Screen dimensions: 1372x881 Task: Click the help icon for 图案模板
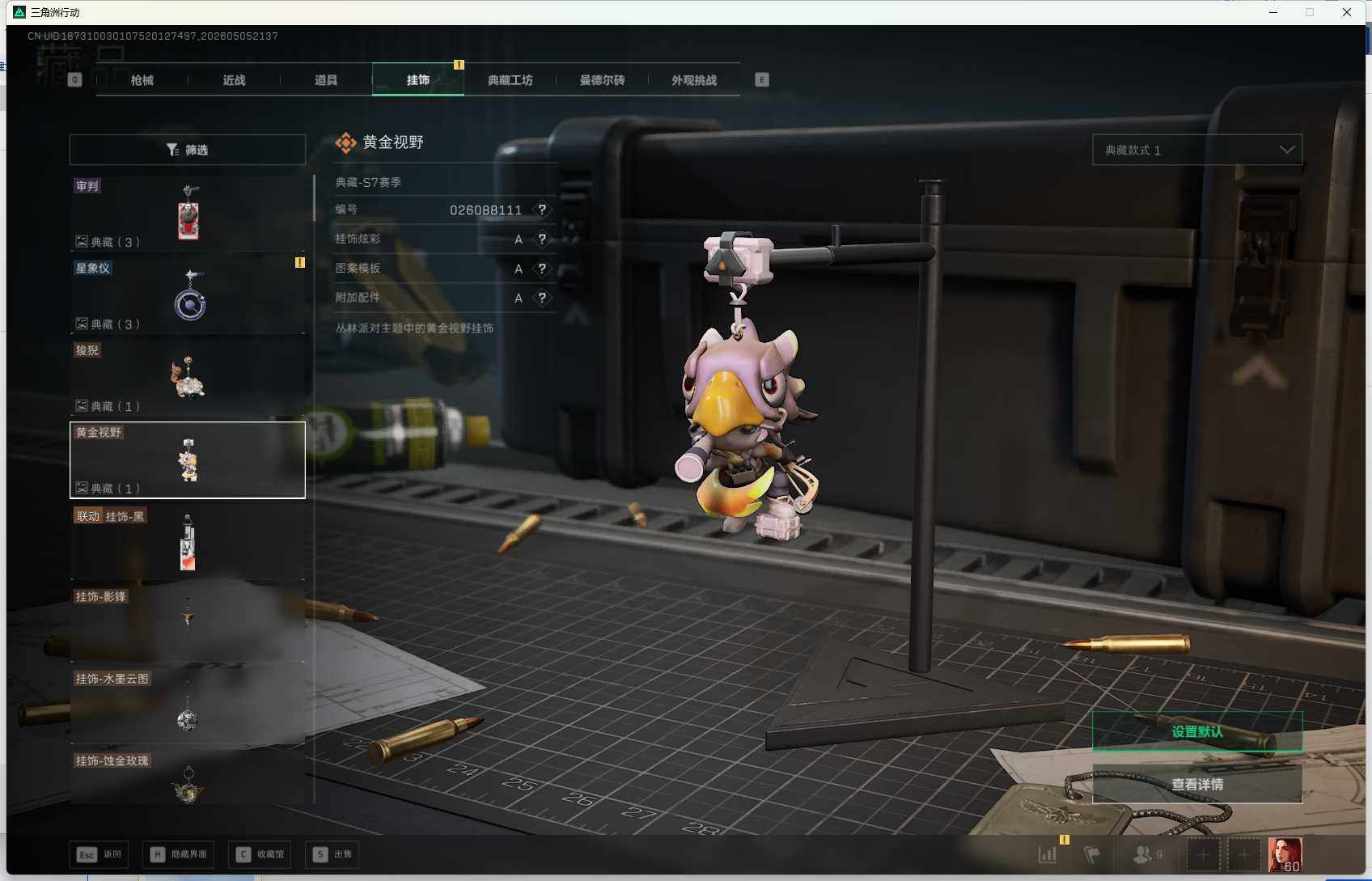(542, 269)
